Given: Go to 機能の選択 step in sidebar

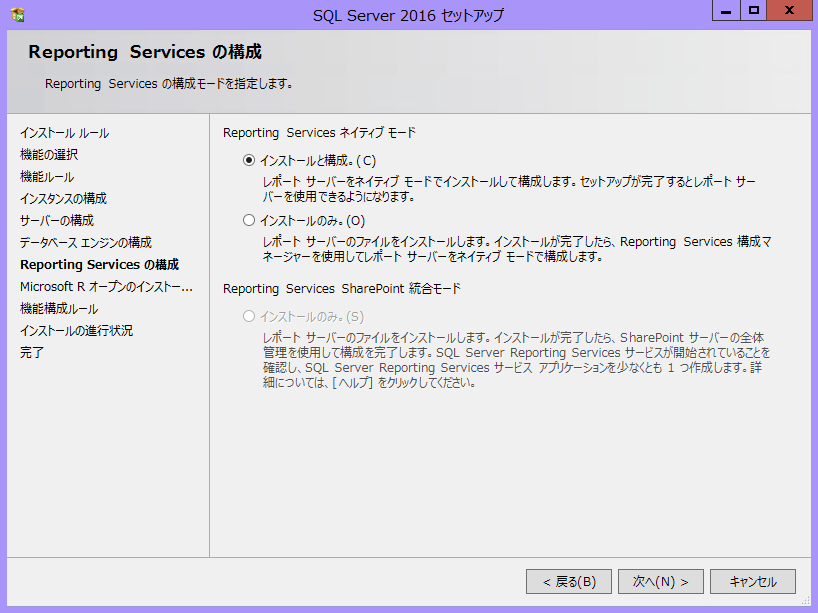Looking at the screenshot, I should (49, 155).
